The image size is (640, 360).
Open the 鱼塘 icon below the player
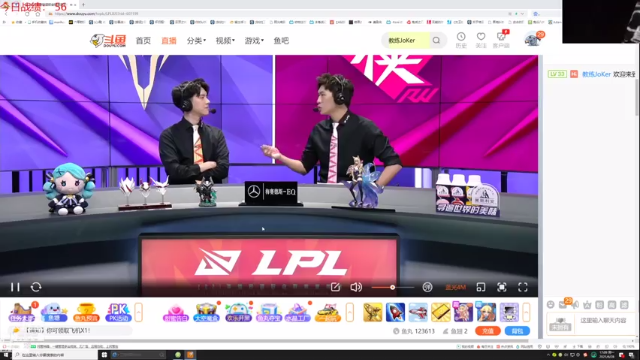pos(54,312)
